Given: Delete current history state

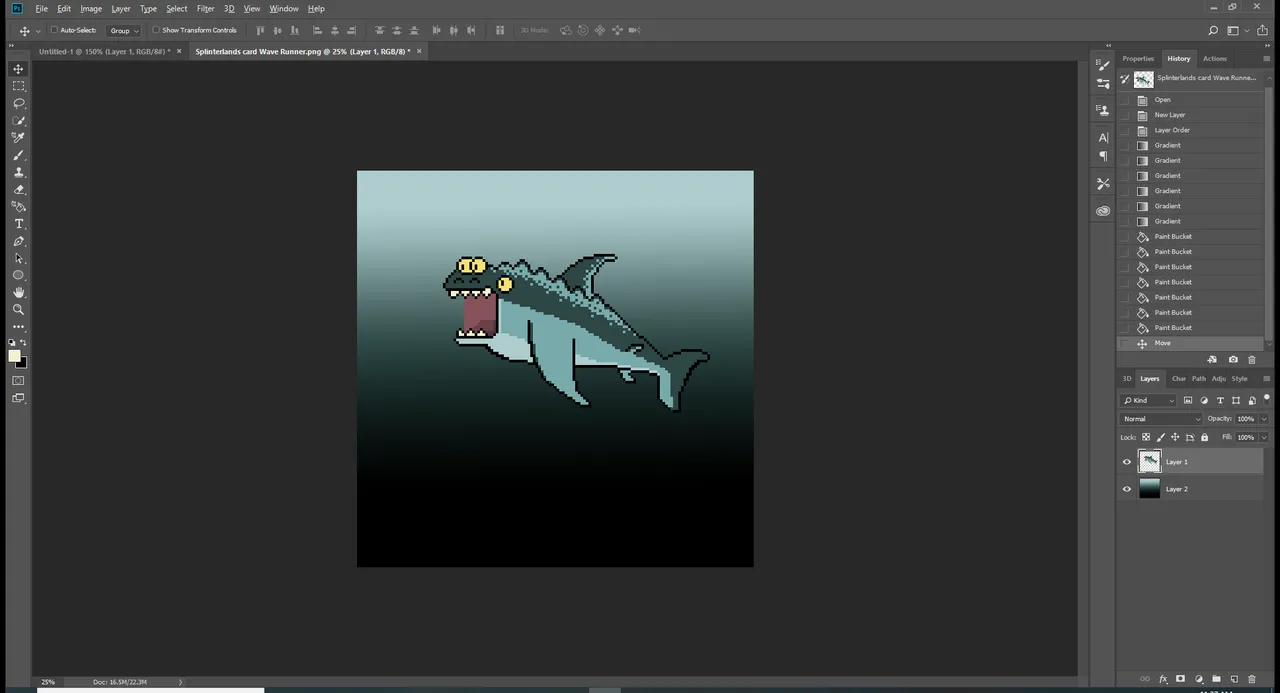Looking at the screenshot, I should (1251, 360).
